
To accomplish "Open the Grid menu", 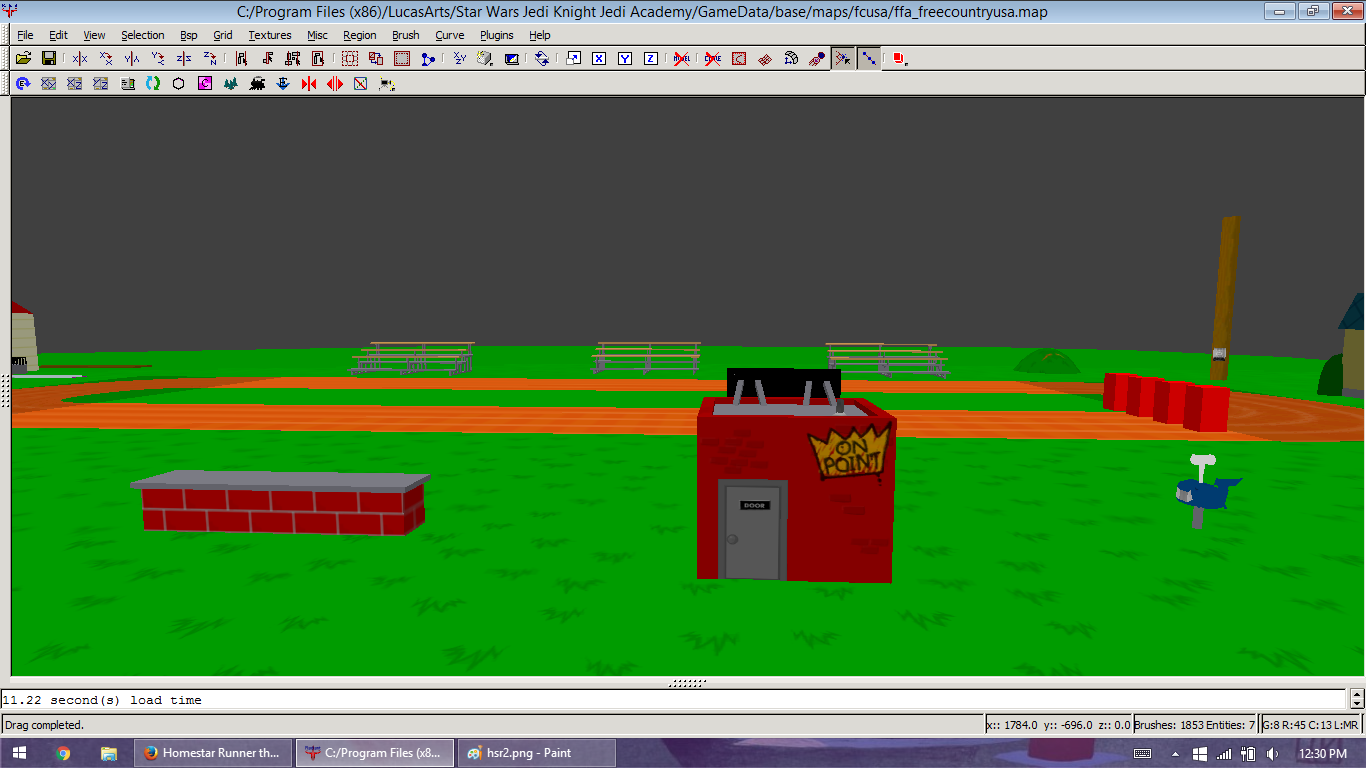I will (x=223, y=35).
